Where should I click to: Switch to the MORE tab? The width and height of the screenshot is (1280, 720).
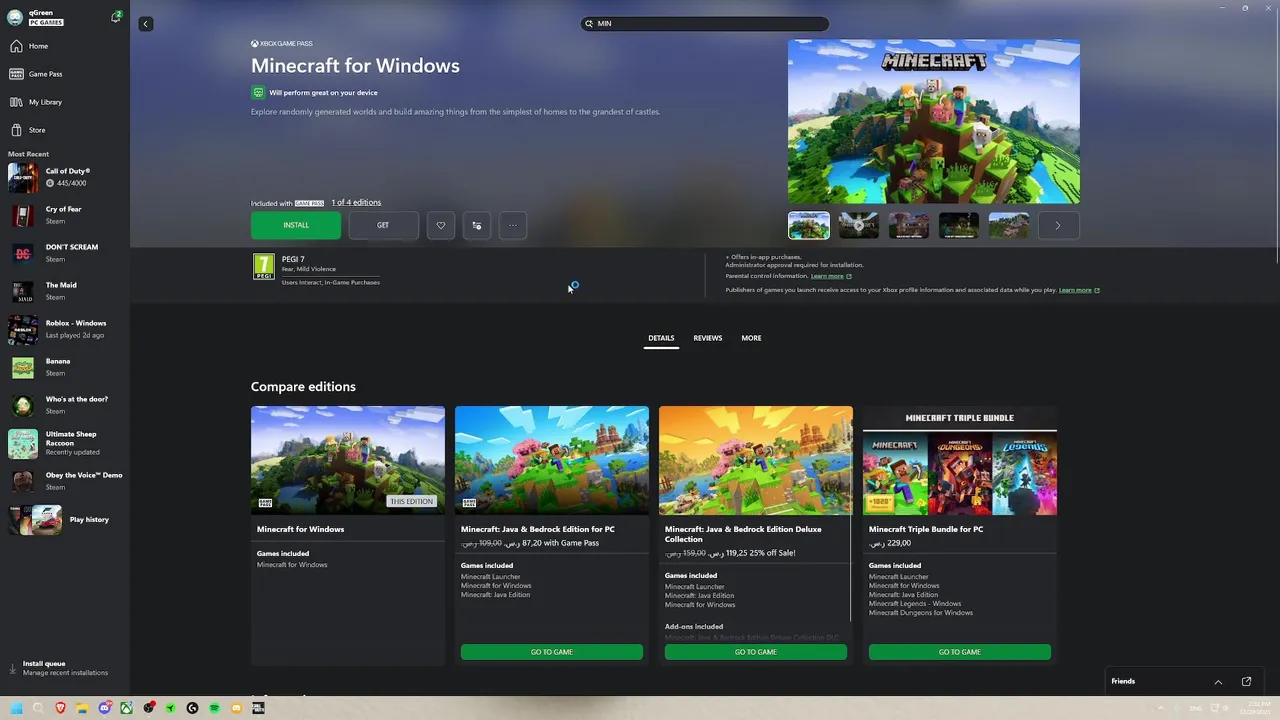pos(751,338)
